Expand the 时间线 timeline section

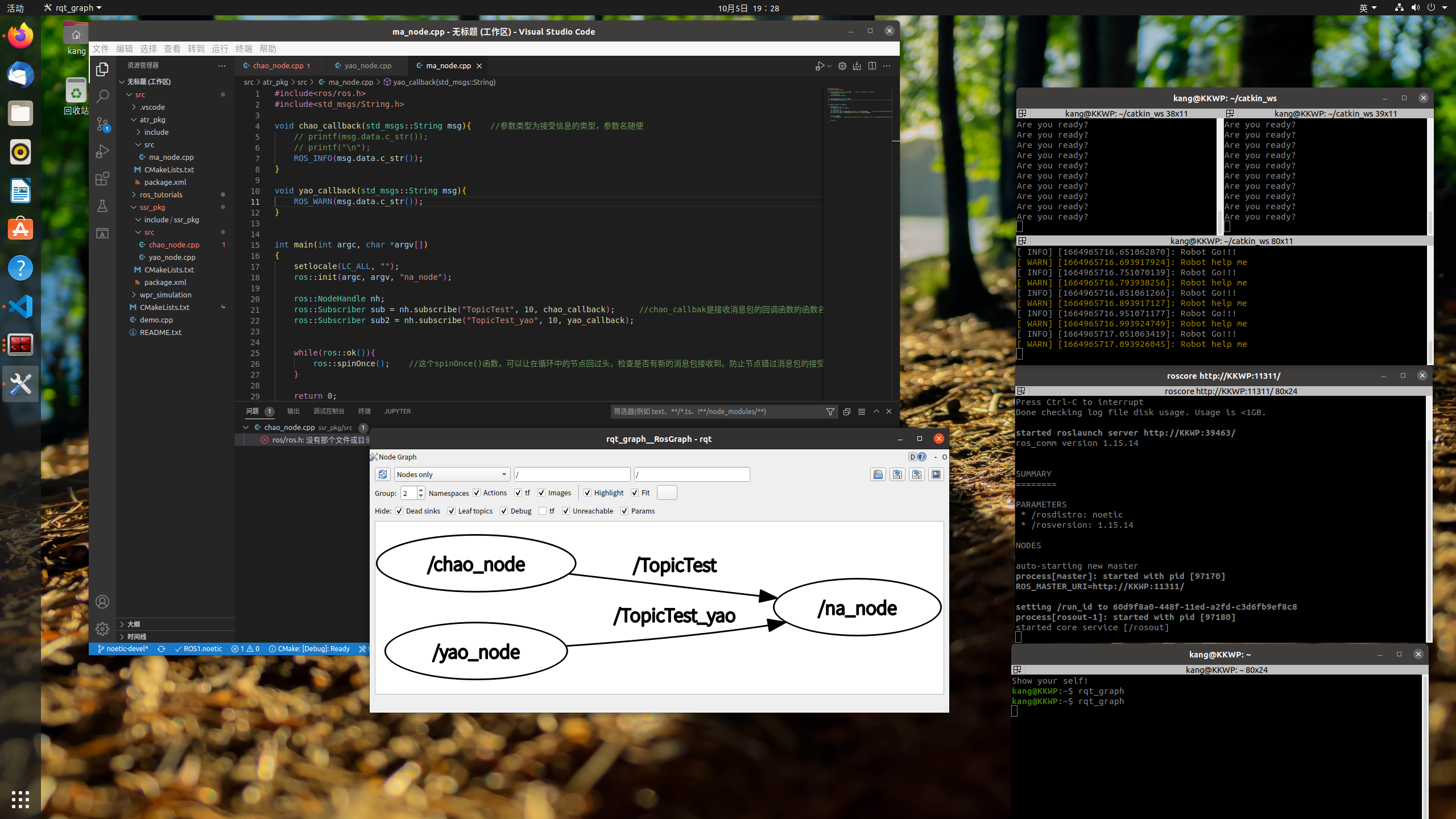pyautogui.click(x=175, y=636)
